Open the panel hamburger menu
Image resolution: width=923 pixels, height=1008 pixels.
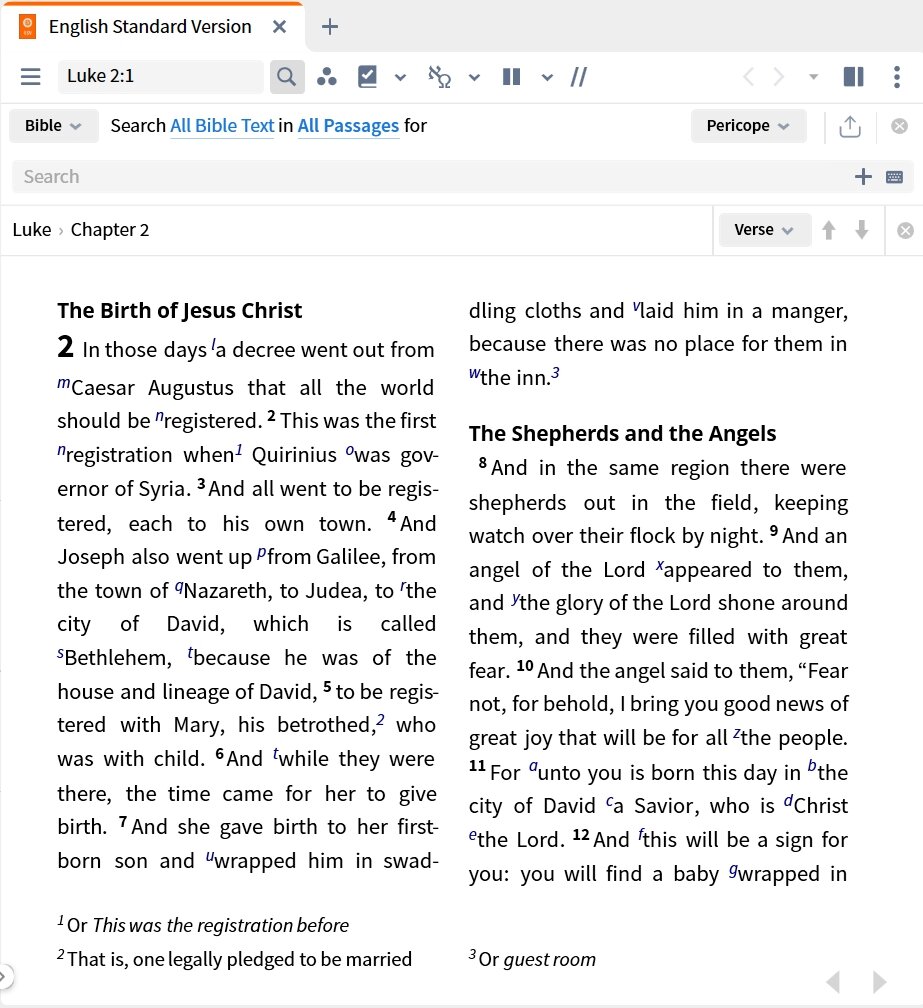(x=30, y=76)
